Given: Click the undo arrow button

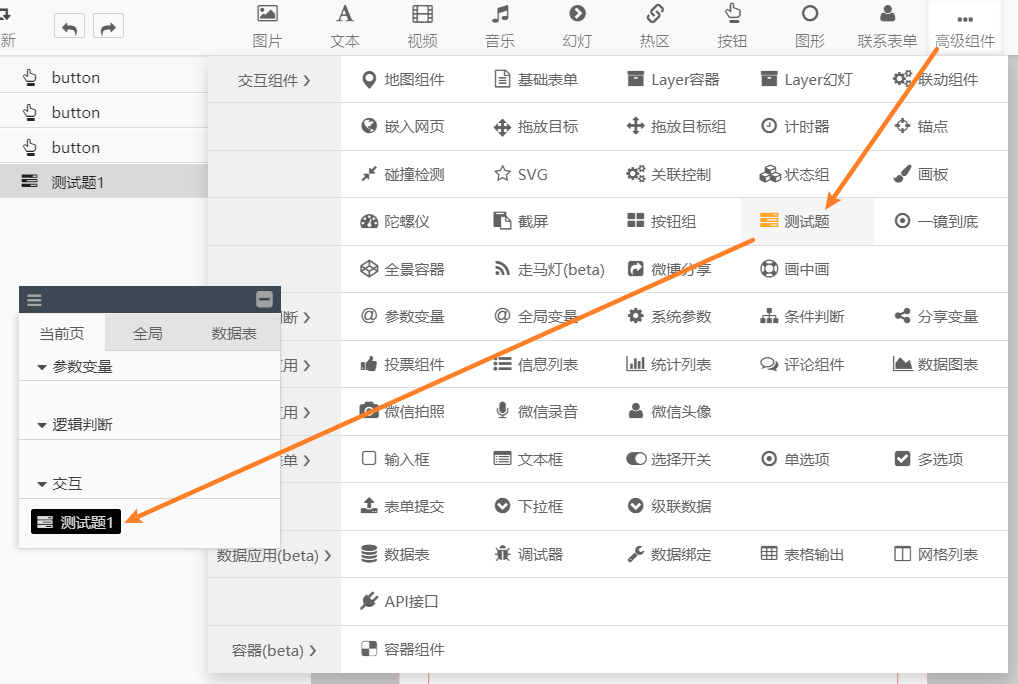Looking at the screenshot, I should 69,27.
